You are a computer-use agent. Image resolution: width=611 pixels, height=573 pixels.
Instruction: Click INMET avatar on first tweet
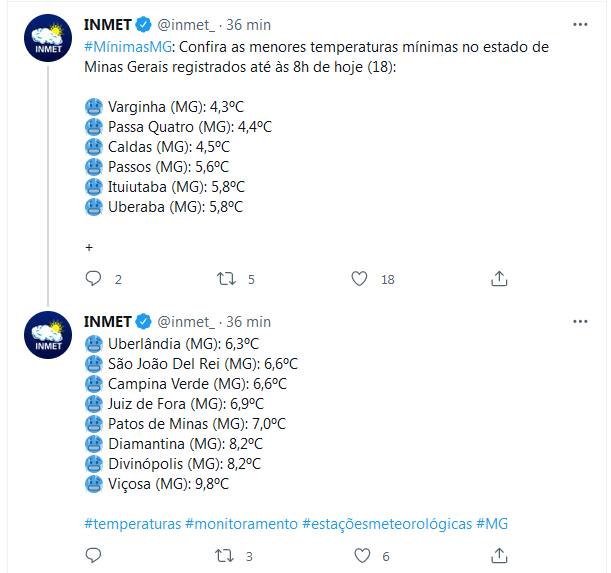coord(48,38)
